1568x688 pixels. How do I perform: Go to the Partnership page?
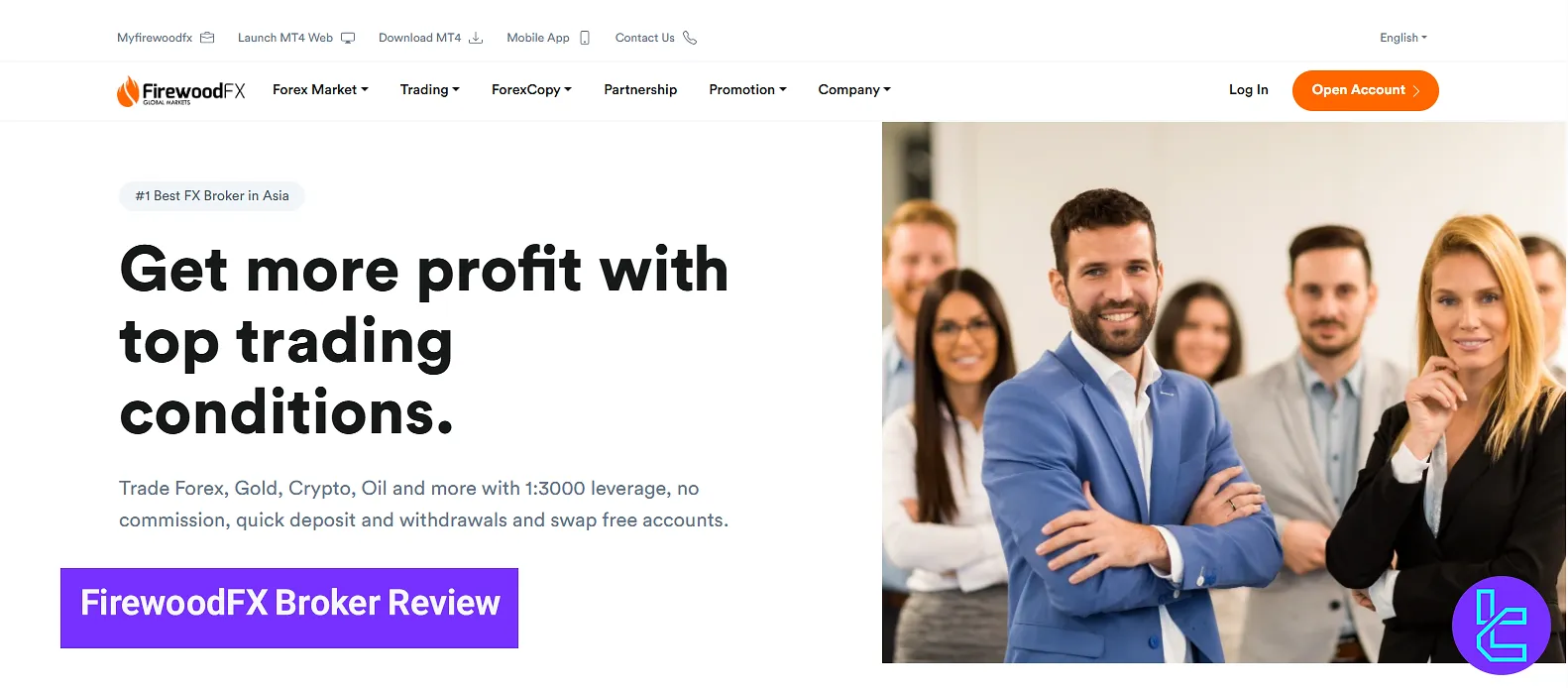click(640, 89)
